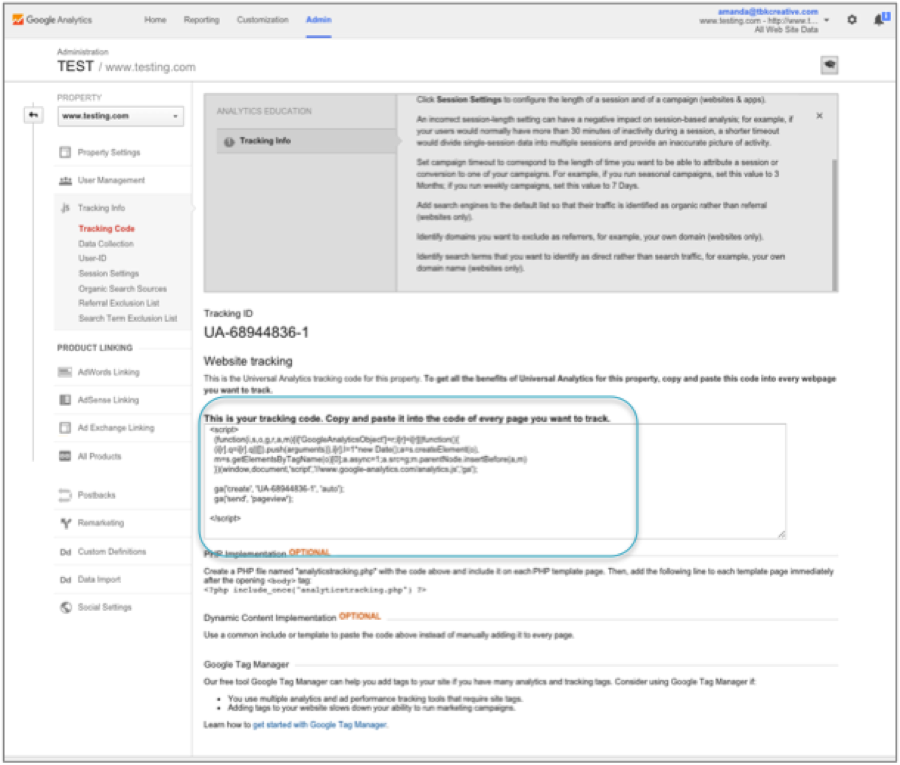The image size is (900, 765).
Task: Click the info icon beside Tracking Info
Action: click(x=229, y=142)
